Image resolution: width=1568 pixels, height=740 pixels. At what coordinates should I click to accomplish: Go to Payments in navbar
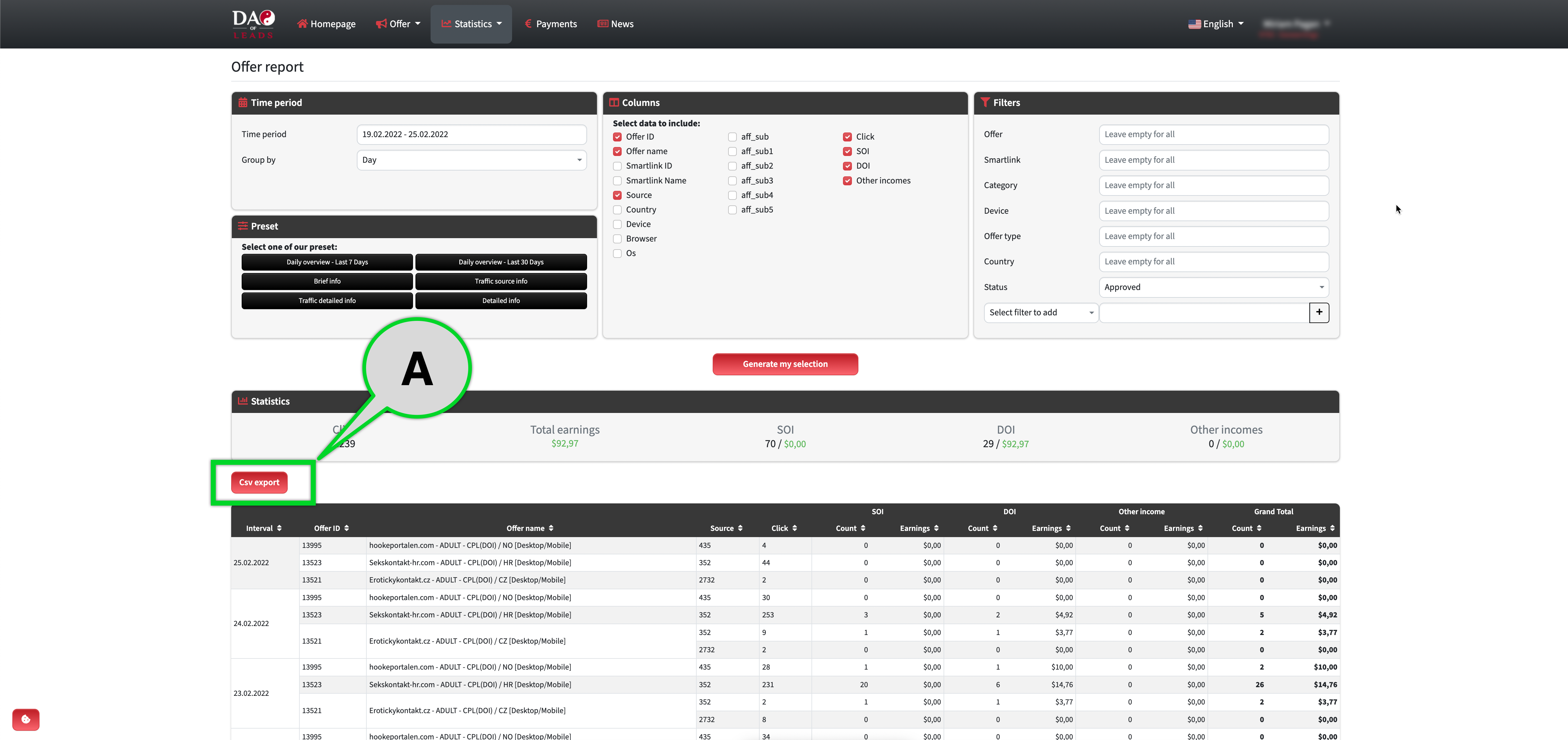pyautogui.click(x=550, y=24)
